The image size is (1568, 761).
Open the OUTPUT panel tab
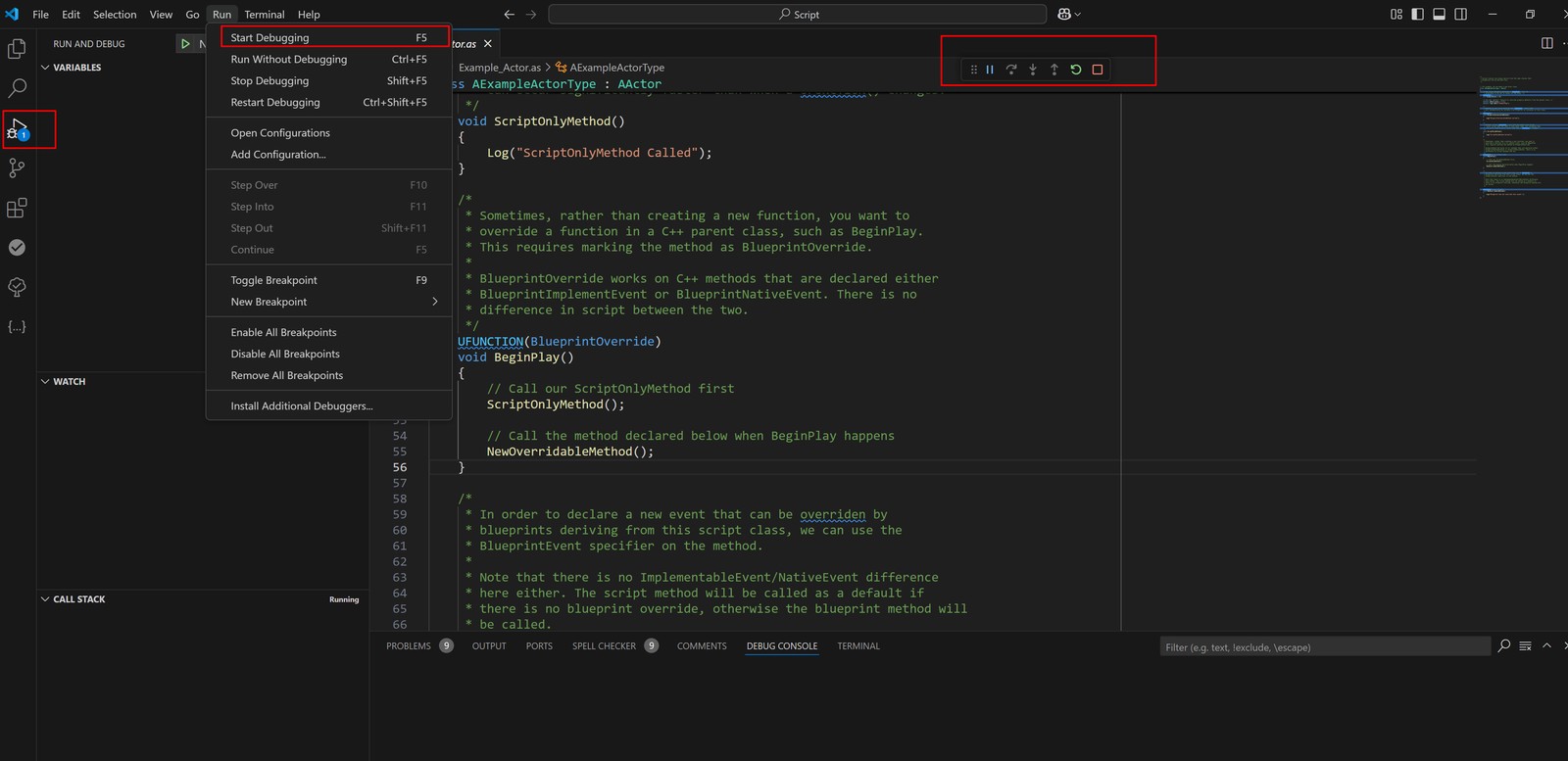(489, 646)
